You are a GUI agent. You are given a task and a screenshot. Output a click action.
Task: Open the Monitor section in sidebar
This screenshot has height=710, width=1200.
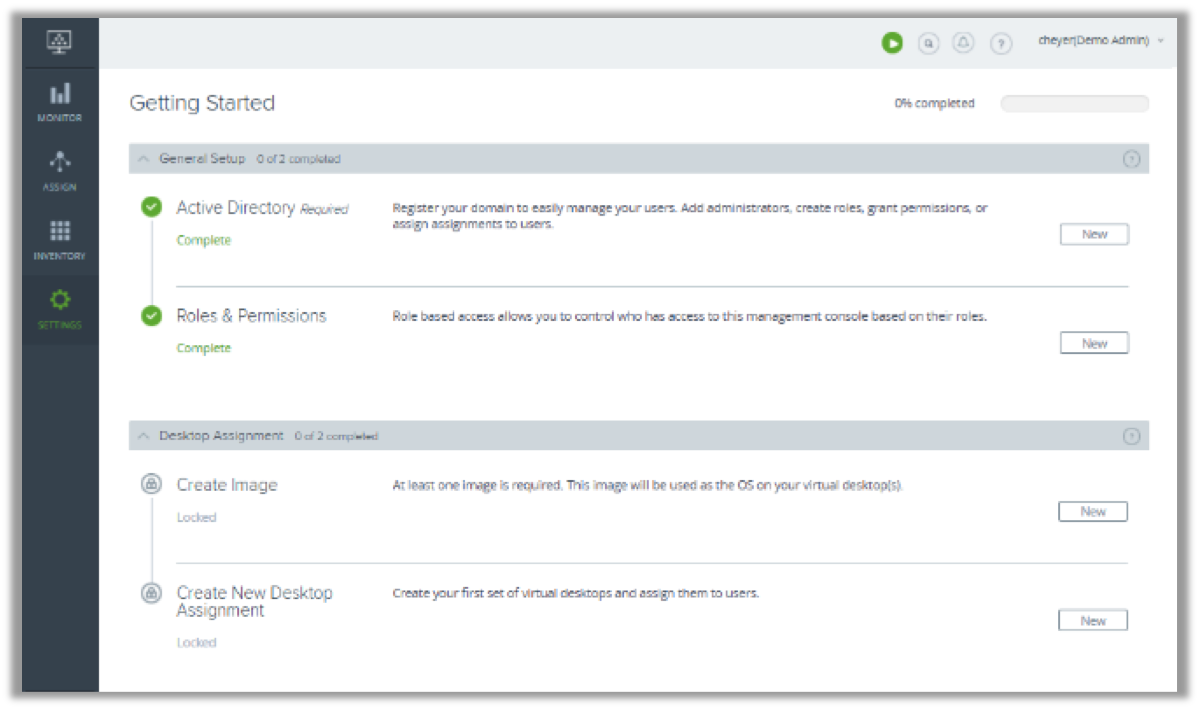(x=60, y=103)
